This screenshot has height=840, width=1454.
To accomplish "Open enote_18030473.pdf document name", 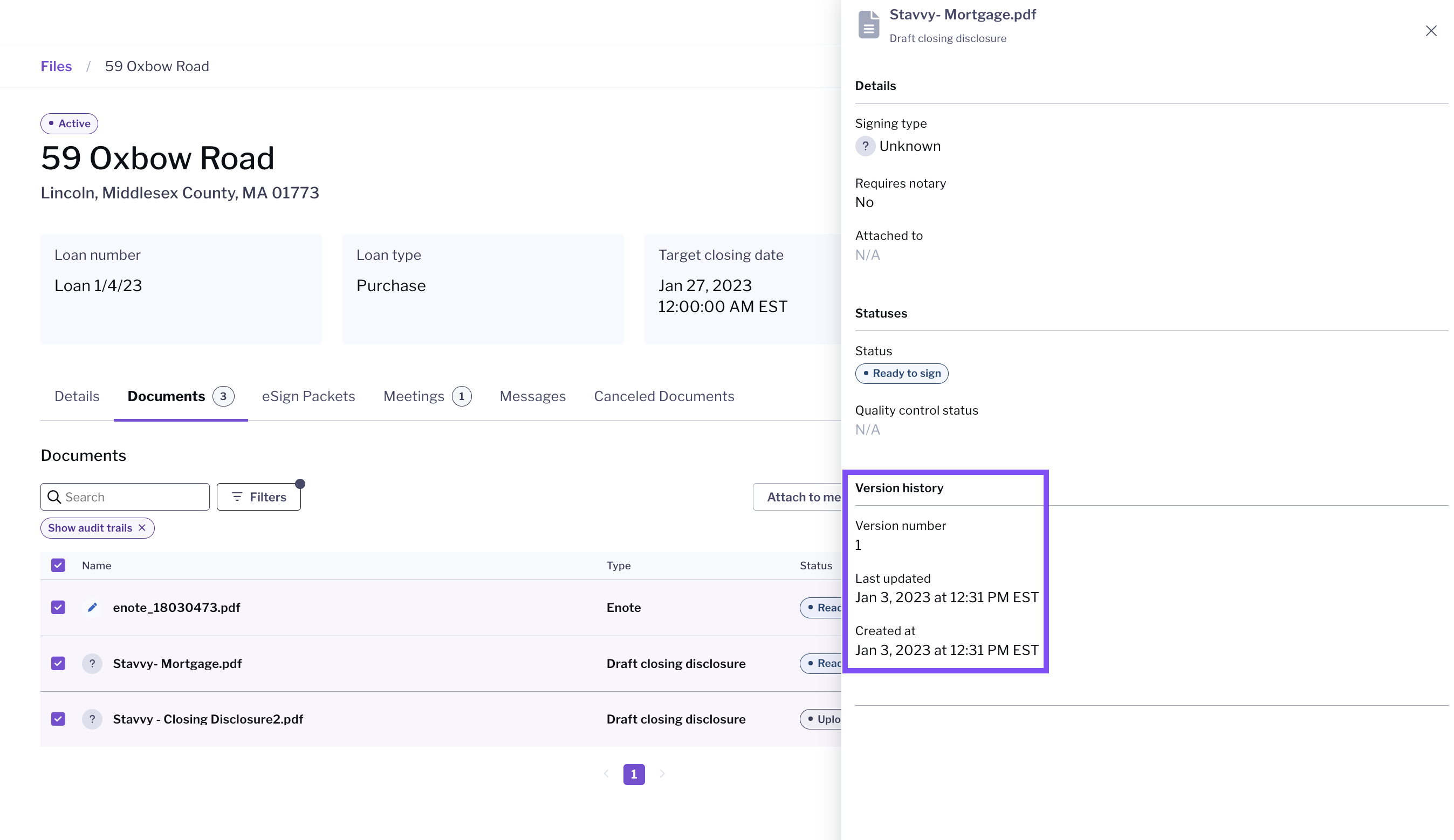I will pyautogui.click(x=176, y=608).
